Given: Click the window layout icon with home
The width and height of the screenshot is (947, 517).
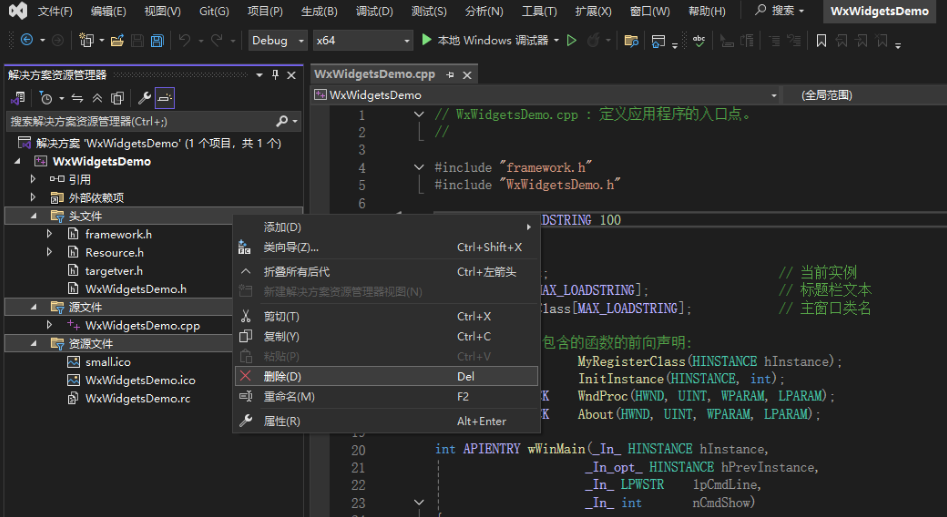Looking at the screenshot, I should [x=658, y=40].
